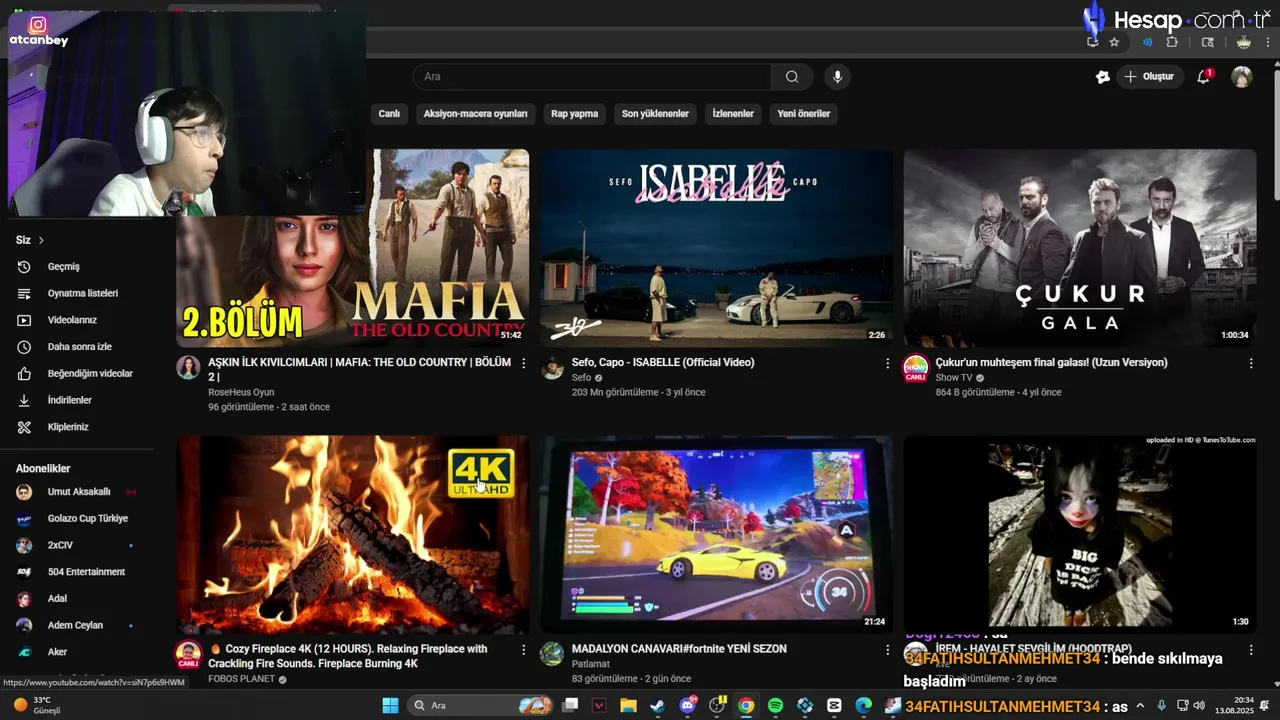This screenshot has width=1280, height=720.
Task: Click the badge icon left of Oluştur
Action: click(x=1103, y=77)
